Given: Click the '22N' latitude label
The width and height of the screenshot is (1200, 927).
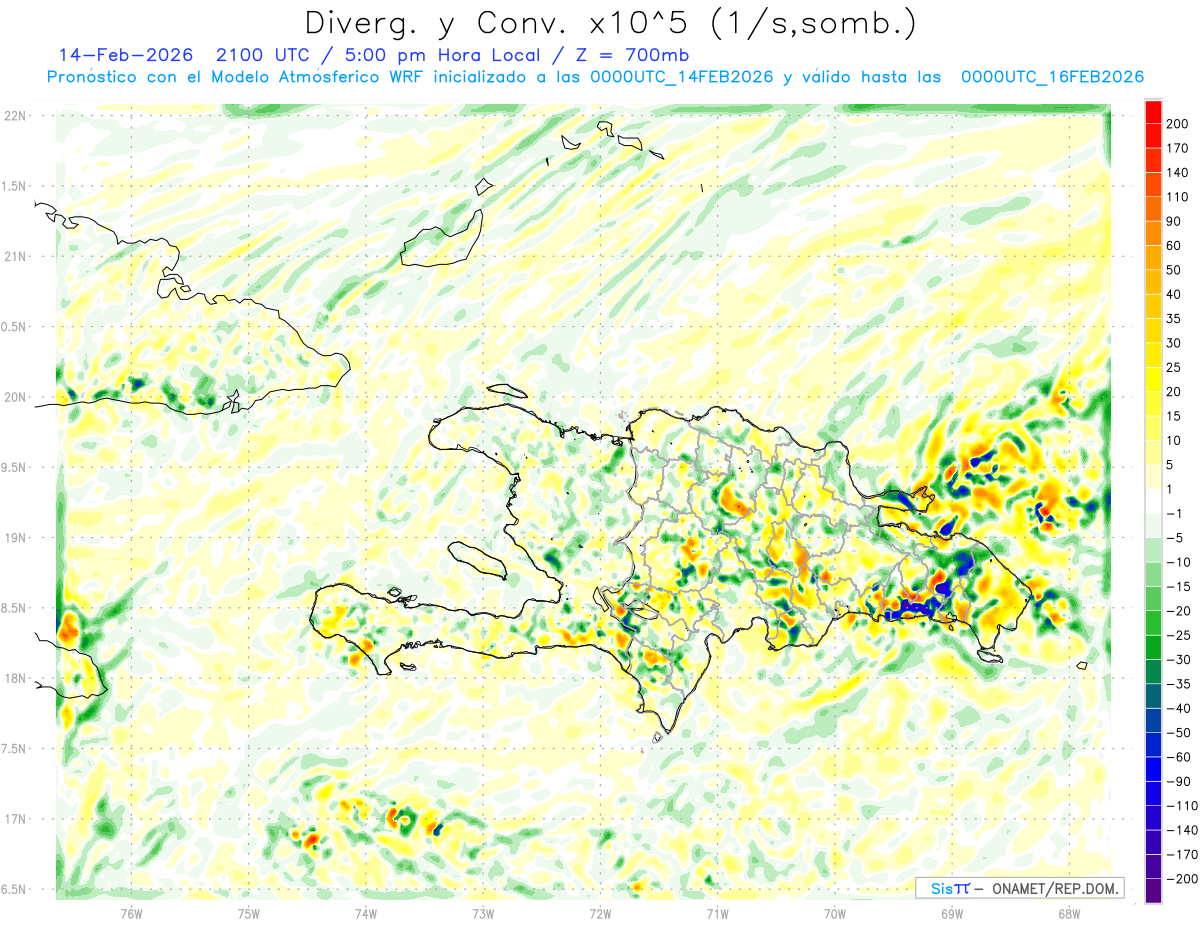Looking at the screenshot, I should tap(15, 116).
